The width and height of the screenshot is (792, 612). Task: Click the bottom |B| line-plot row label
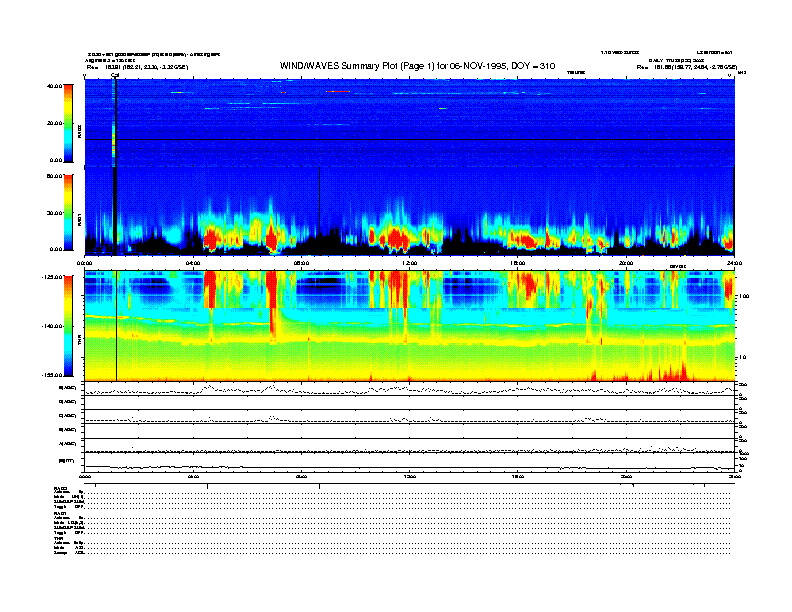click(x=67, y=461)
